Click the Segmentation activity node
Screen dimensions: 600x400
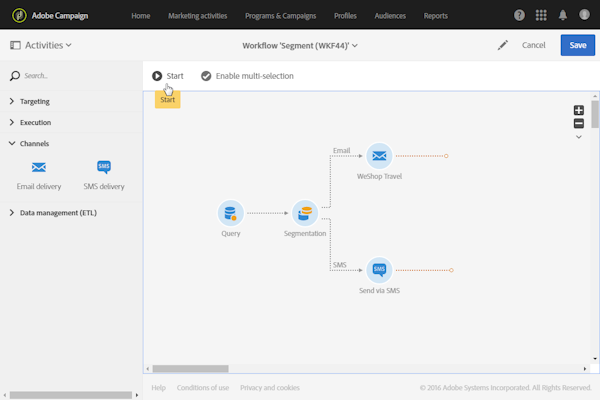(x=305, y=212)
